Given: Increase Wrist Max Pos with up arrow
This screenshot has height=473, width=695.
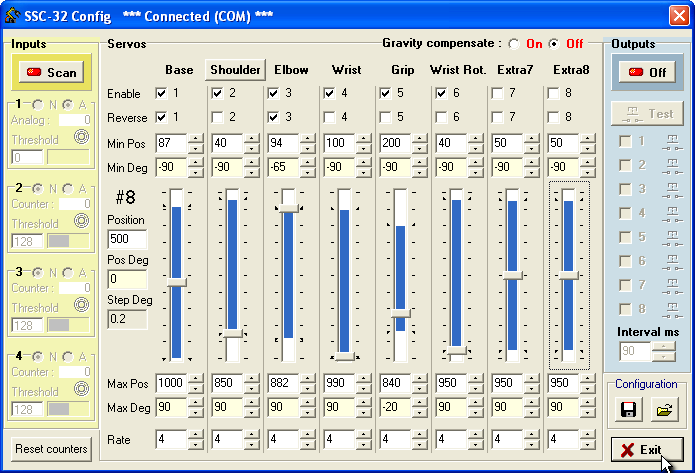Looking at the screenshot, I should pyautogui.click(x=363, y=378).
